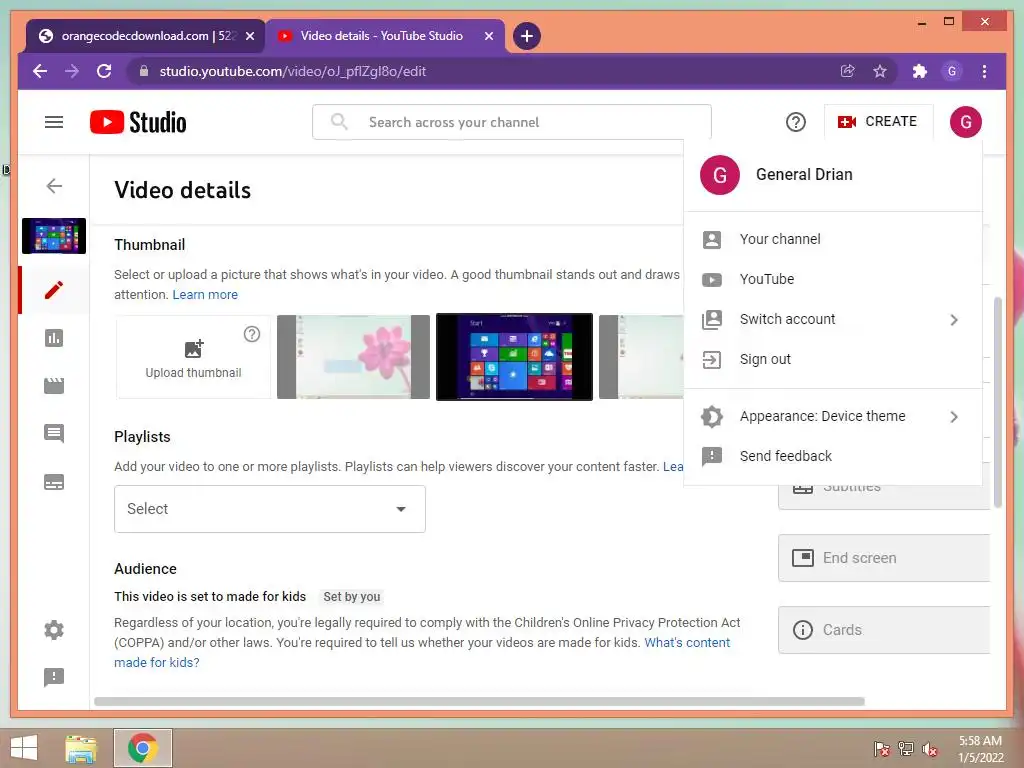This screenshot has height=768, width=1024.
Task: Choose the Windows Start screen thumbnail
Action: click(515, 357)
